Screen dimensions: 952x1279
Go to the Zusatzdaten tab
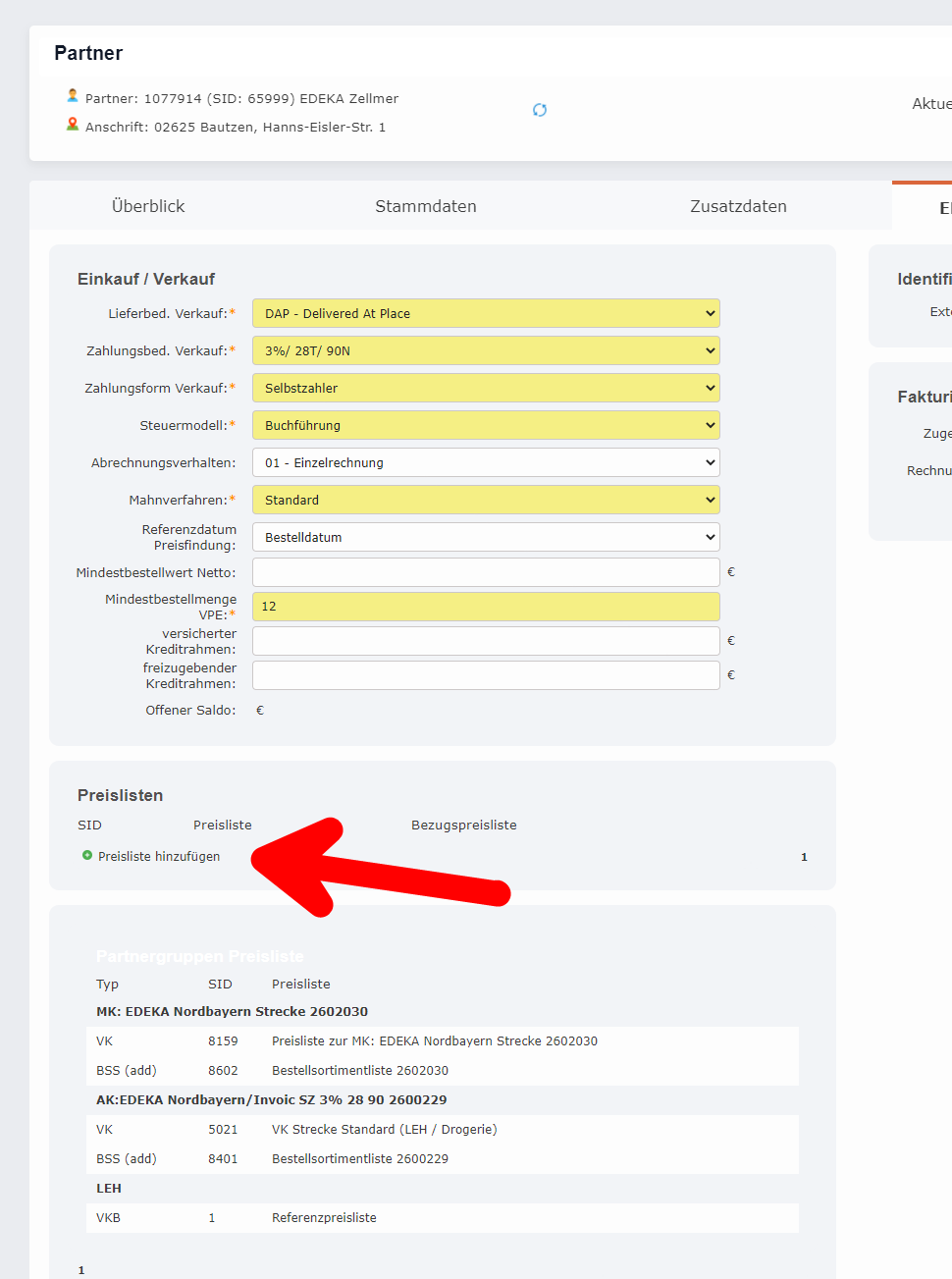(738, 206)
